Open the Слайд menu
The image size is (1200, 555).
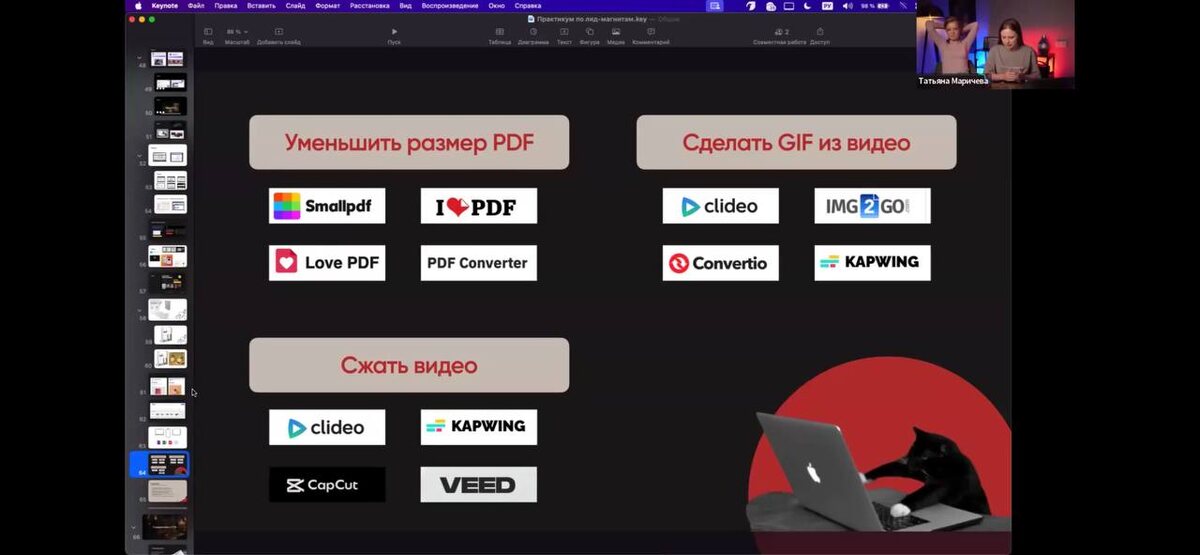click(x=295, y=5)
